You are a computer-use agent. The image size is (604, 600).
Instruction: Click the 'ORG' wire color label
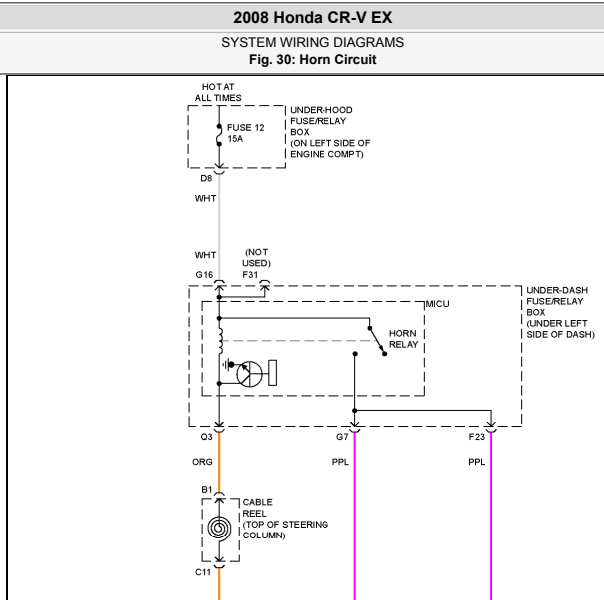point(202,462)
